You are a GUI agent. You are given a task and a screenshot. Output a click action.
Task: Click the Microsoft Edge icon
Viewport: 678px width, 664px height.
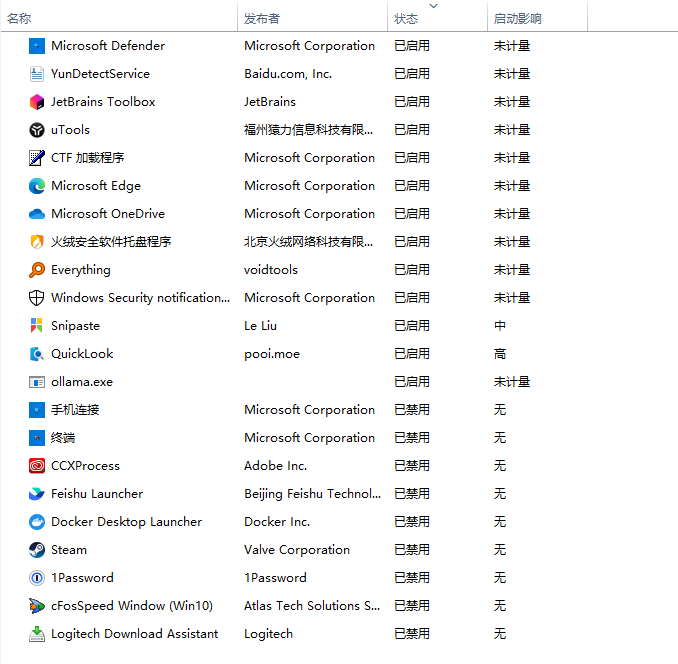point(37,186)
